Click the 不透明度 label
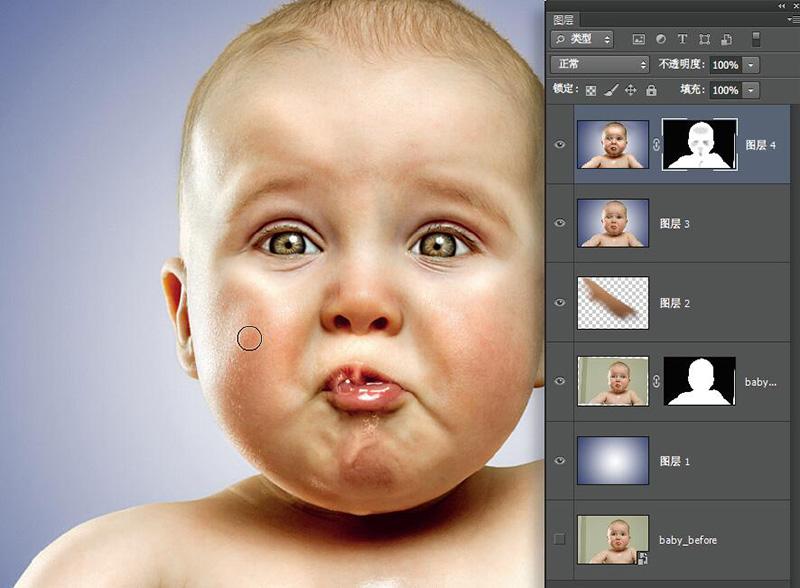The height and width of the screenshot is (588, 800). [682, 64]
